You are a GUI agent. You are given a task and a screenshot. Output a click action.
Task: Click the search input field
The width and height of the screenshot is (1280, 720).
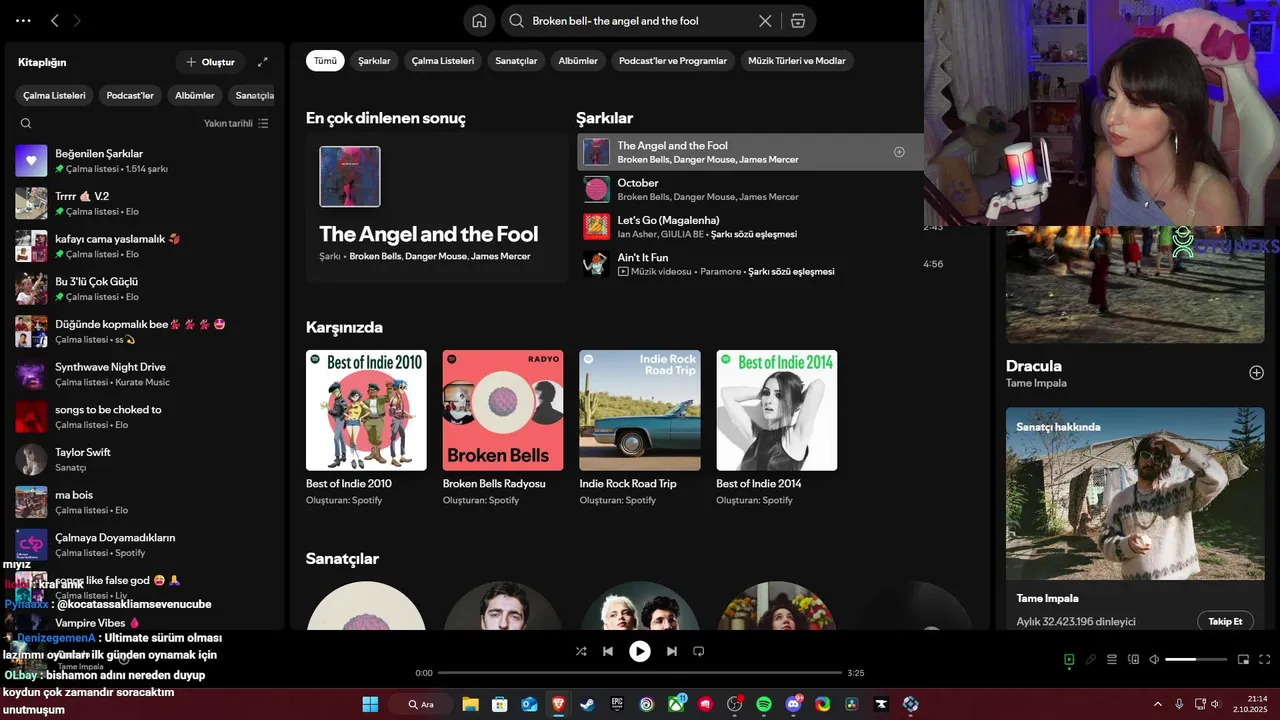(640, 21)
